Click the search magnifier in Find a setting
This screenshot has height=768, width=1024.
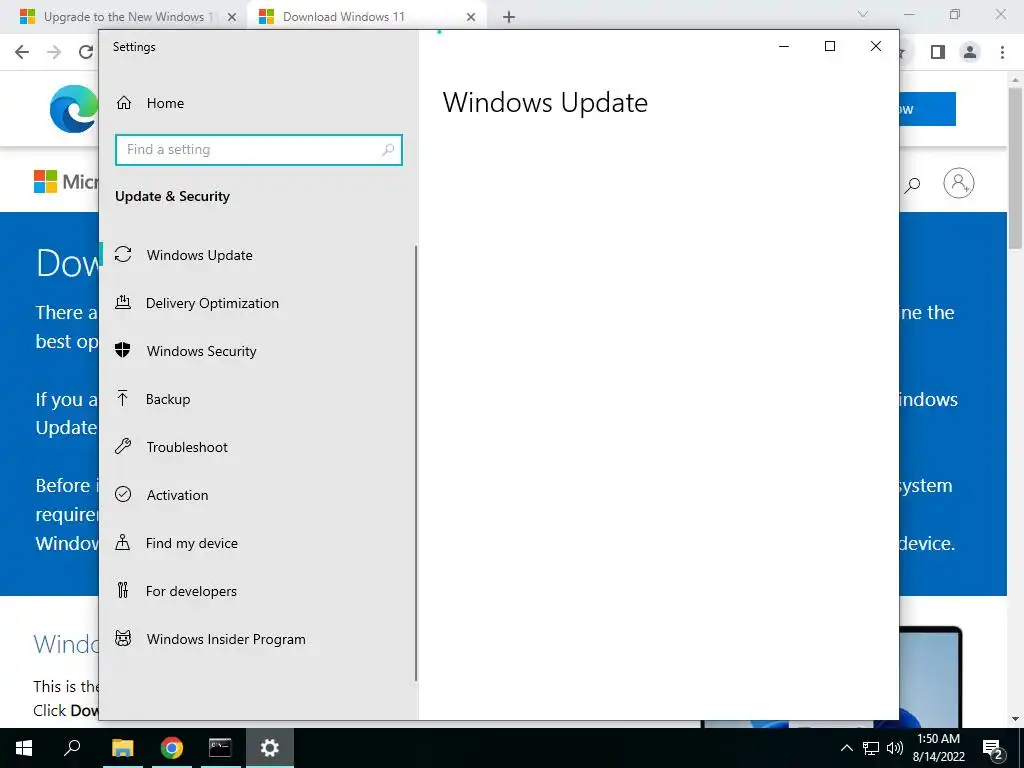[x=388, y=150]
